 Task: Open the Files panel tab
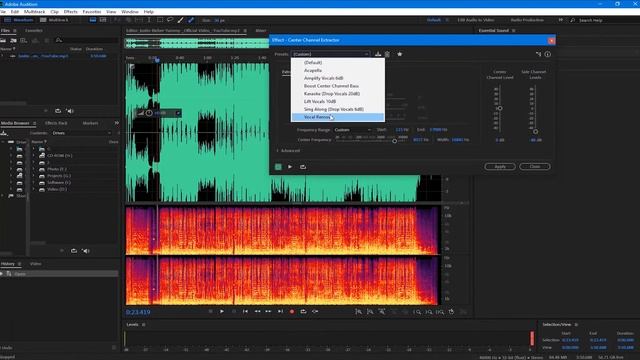tap(5, 31)
